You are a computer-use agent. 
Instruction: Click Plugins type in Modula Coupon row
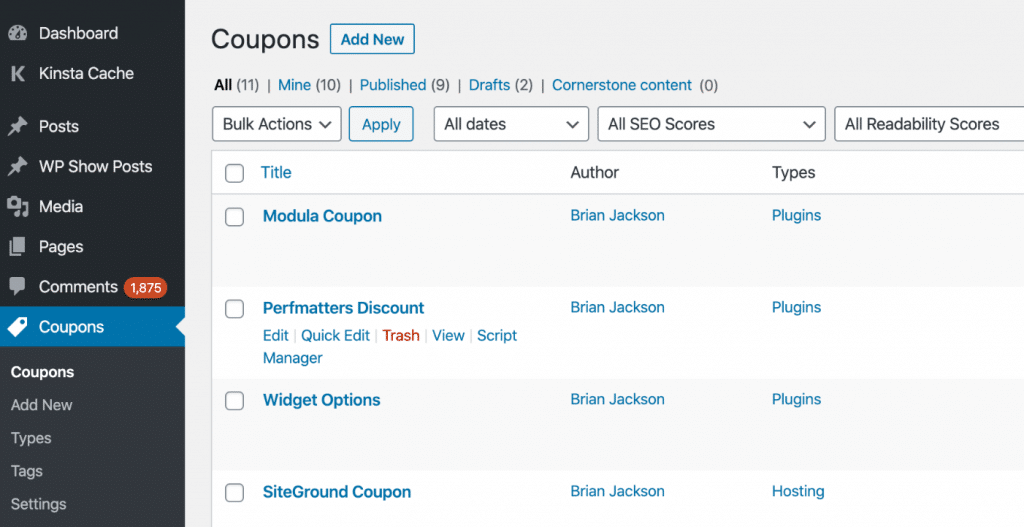pyautogui.click(x=797, y=216)
